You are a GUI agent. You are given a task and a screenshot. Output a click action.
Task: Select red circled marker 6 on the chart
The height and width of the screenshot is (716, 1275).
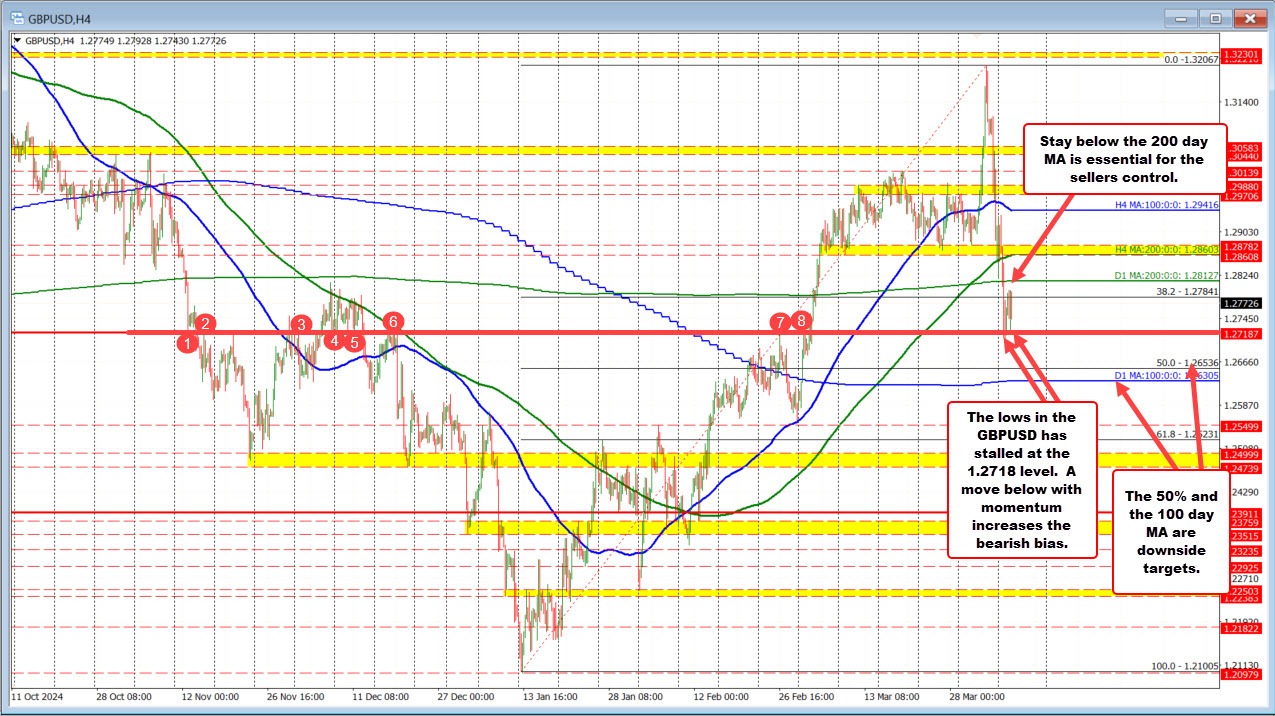(392, 322)
